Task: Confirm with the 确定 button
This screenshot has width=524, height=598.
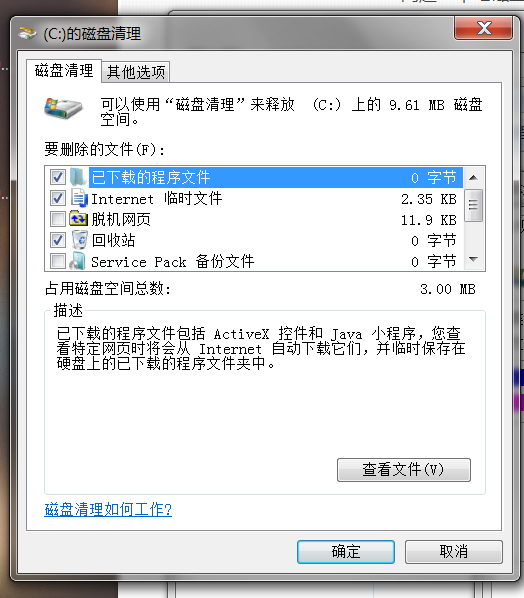Action: (x=346, y=551)
